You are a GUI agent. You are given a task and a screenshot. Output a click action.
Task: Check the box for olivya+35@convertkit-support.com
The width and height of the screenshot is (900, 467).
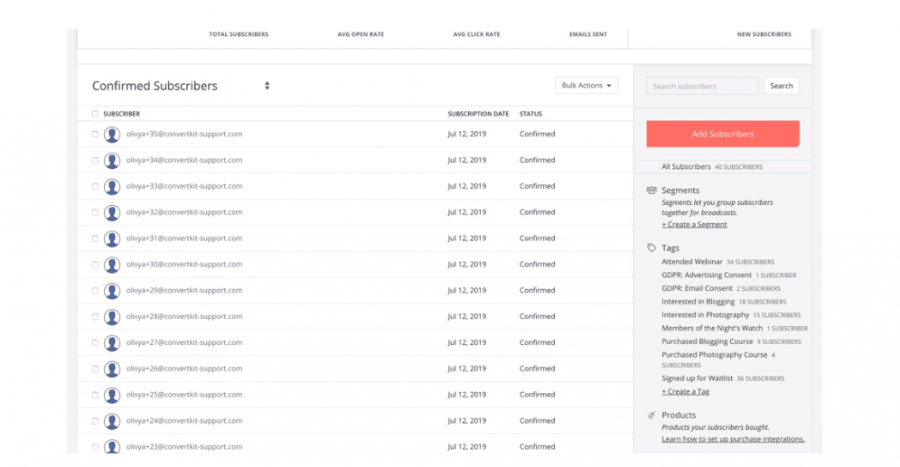click(95, 134)
